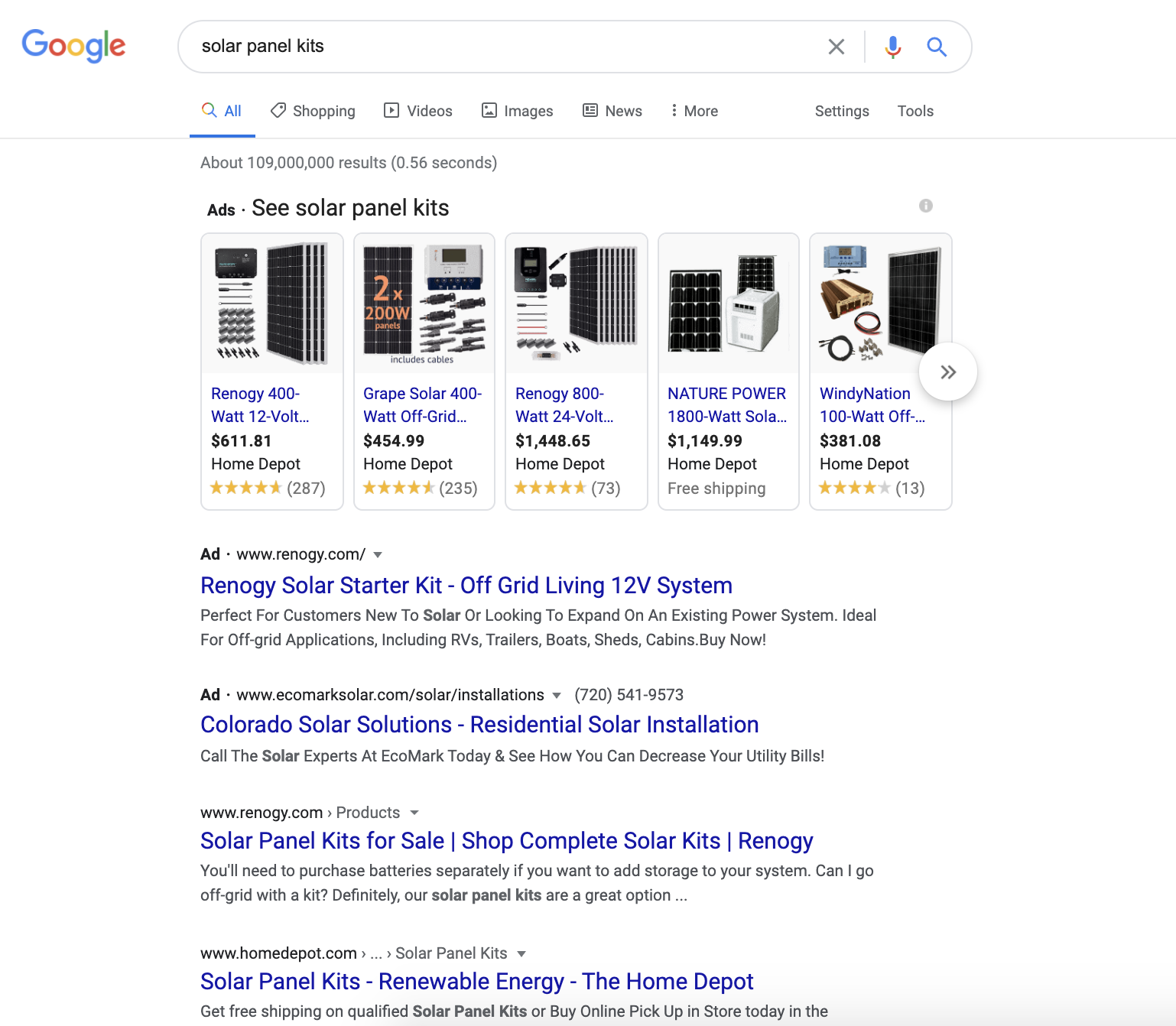The height and width of the screenshot is (1026, 1176).
Task: Expand the ecomarksolar.com ad dropdown arrow
Action: coord(557,696)
